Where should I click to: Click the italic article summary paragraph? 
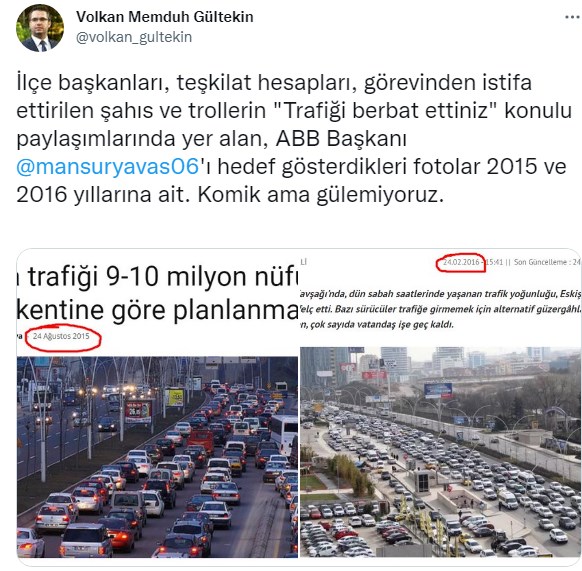point(440,309)
